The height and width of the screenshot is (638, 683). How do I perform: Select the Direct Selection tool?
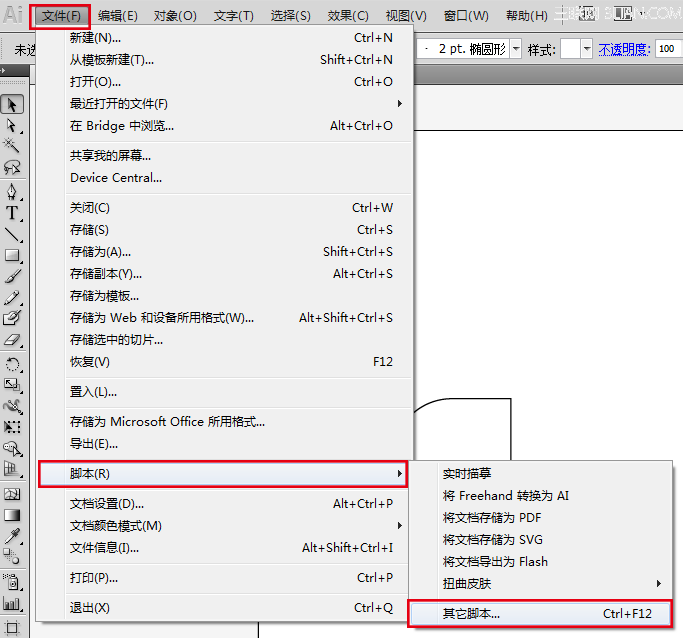12,126
